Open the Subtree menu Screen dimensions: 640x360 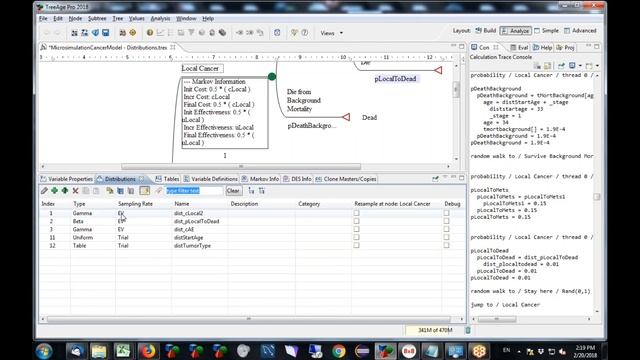(x=97, y=18)
